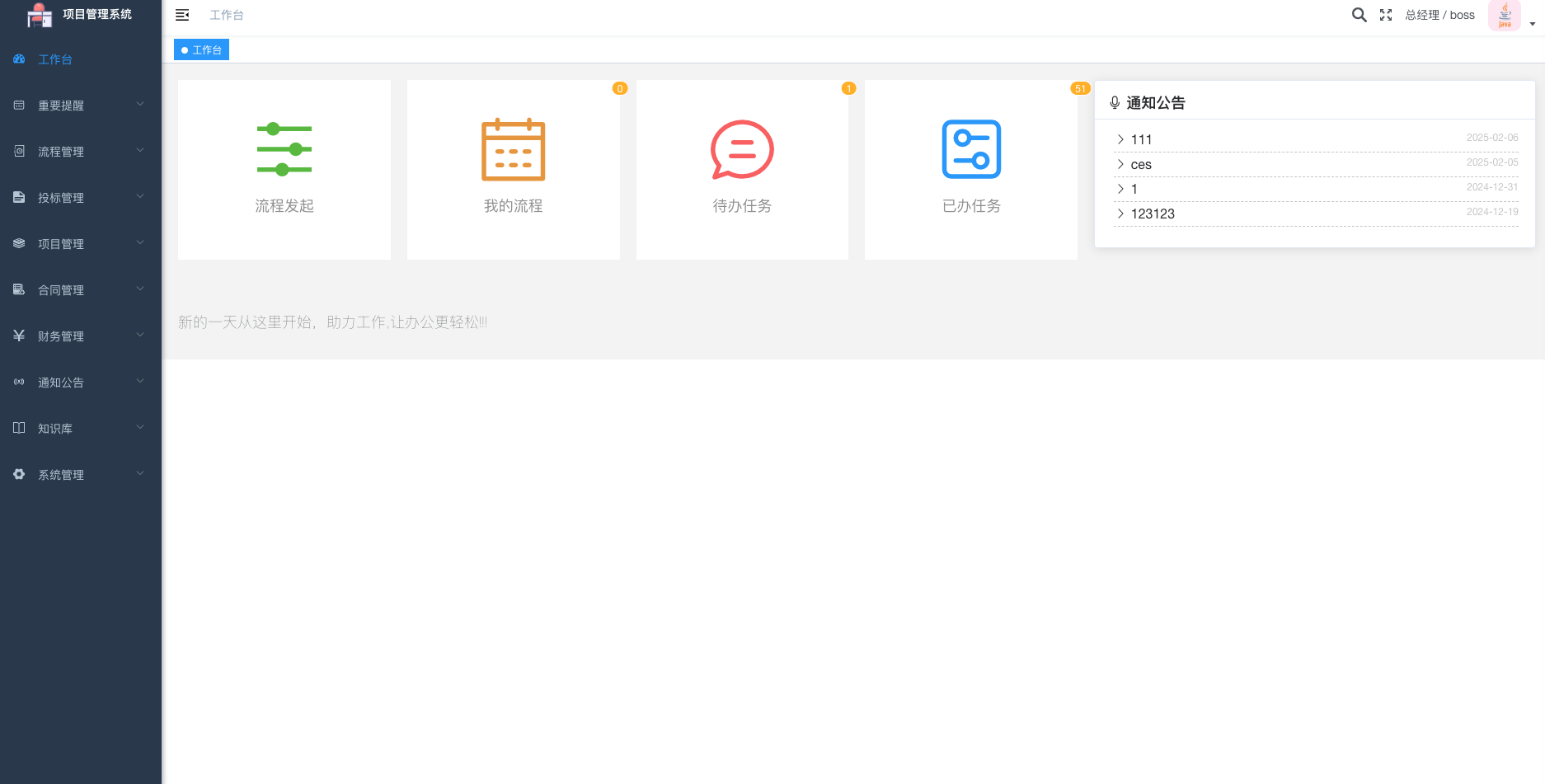Click the 待办任务 chat bubble icon
Viewport: 1545px width, 784px height.
click(x=741, y=150)
